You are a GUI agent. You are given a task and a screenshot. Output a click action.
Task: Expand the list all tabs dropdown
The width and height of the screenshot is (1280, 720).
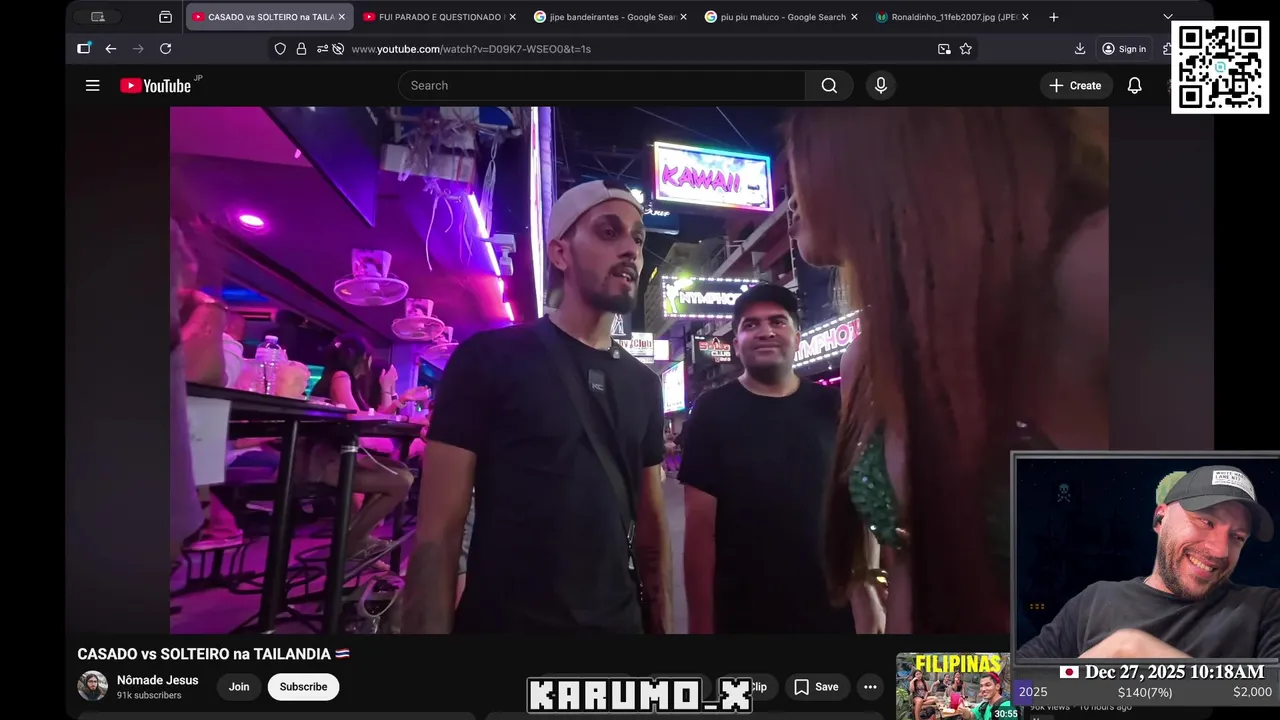[x=1167, y=17]
